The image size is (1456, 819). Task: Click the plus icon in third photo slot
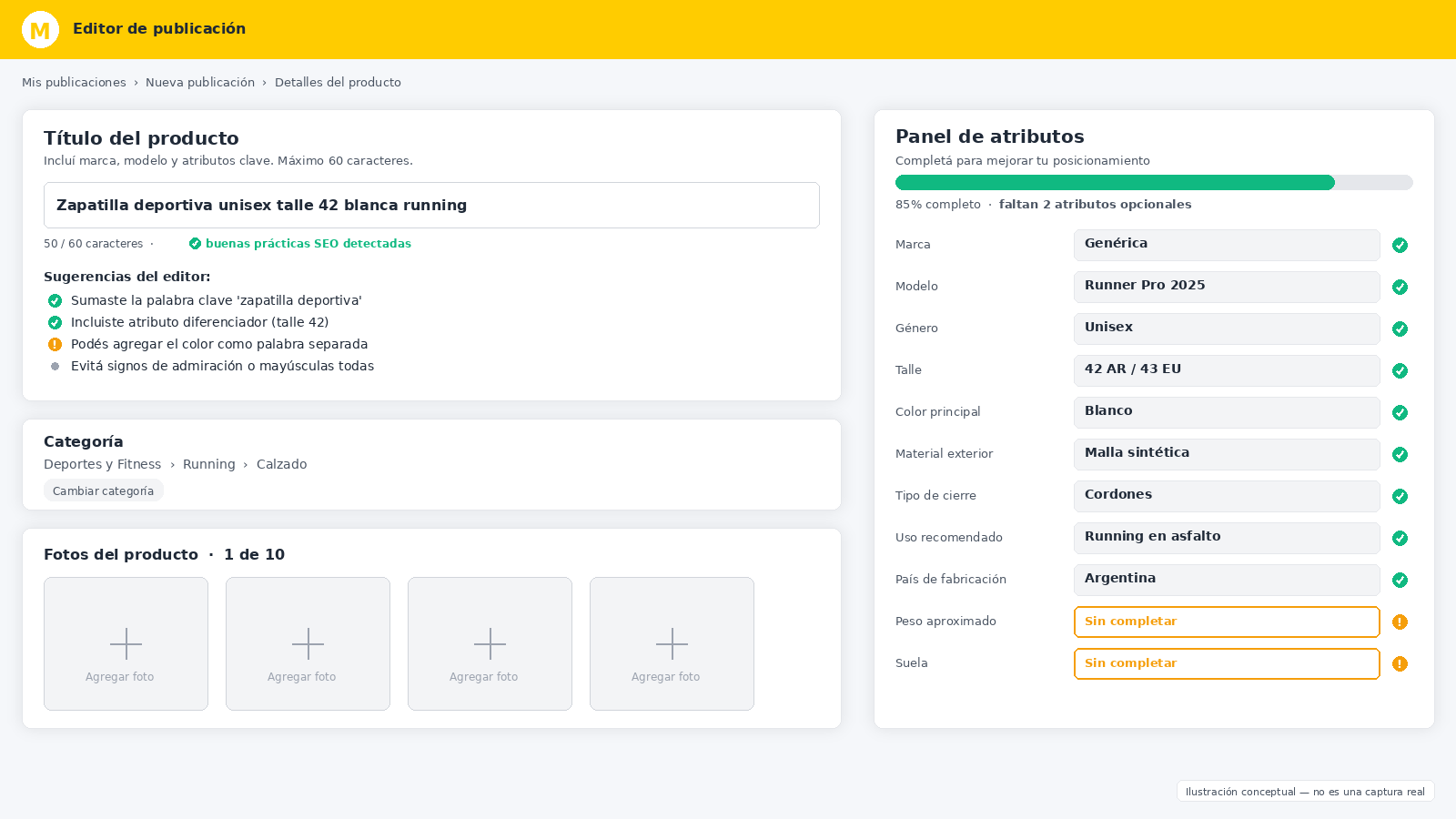[x=490, y=644]
